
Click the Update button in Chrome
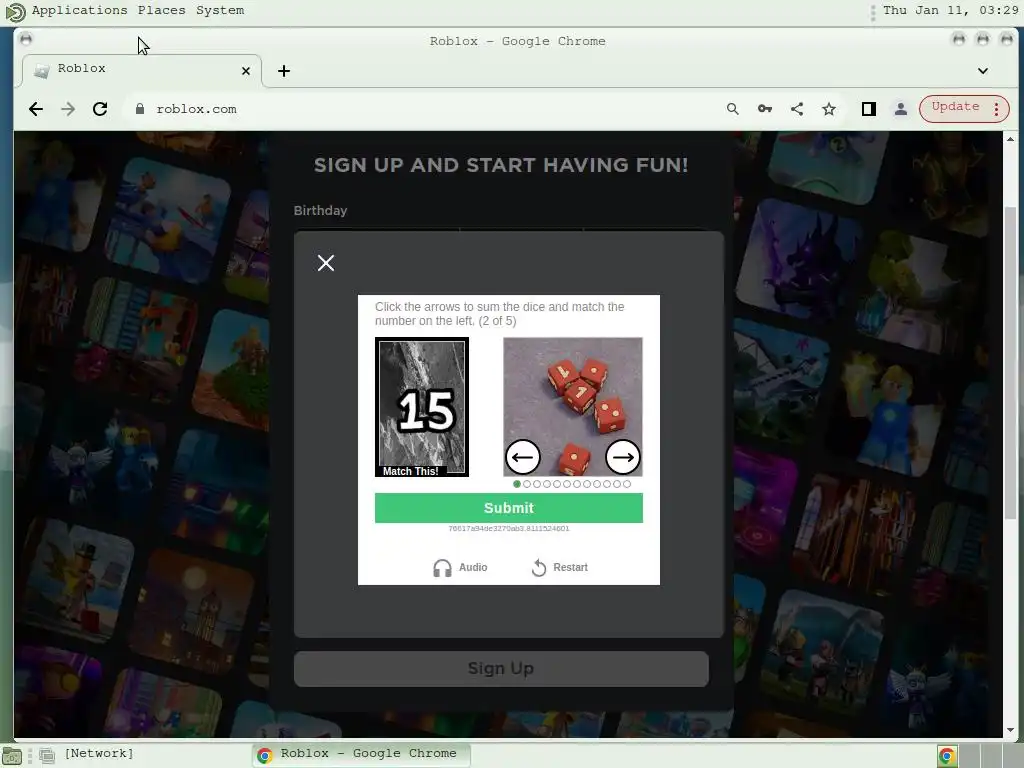tap(955, 107)
